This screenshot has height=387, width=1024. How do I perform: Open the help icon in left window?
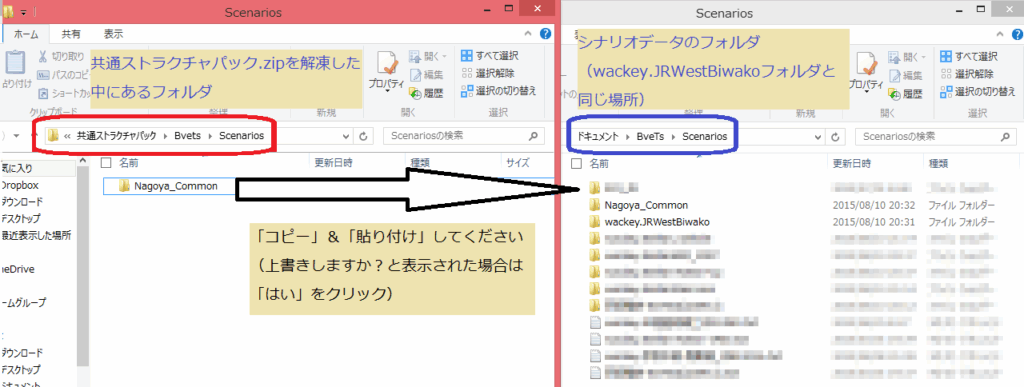[x=545, y=34]
